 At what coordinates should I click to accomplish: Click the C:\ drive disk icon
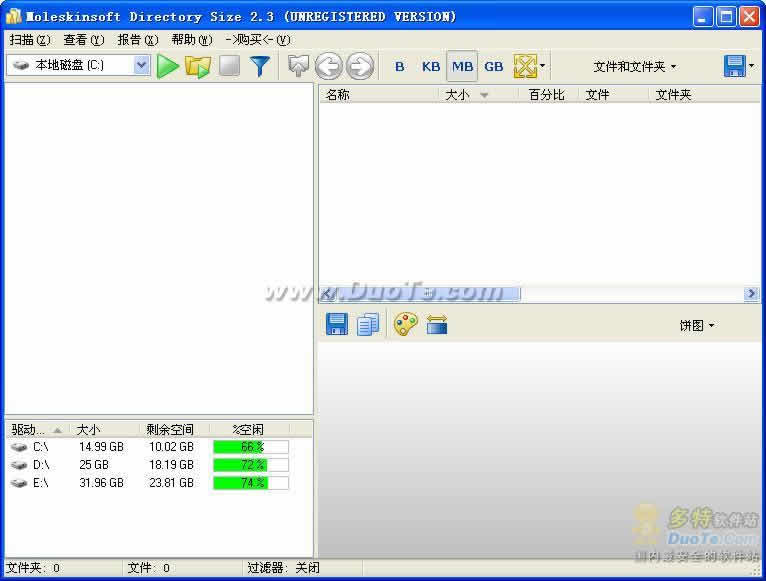click(x=19, y=447)
